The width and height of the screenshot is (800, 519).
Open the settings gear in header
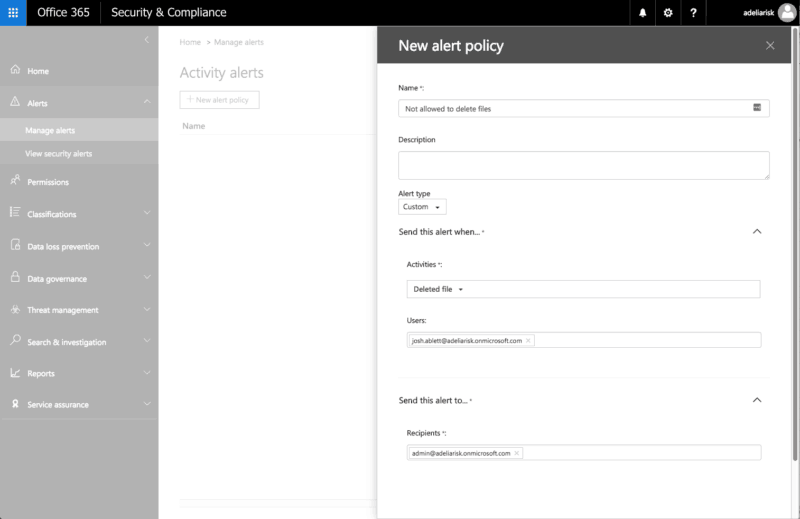click(668, 13)
